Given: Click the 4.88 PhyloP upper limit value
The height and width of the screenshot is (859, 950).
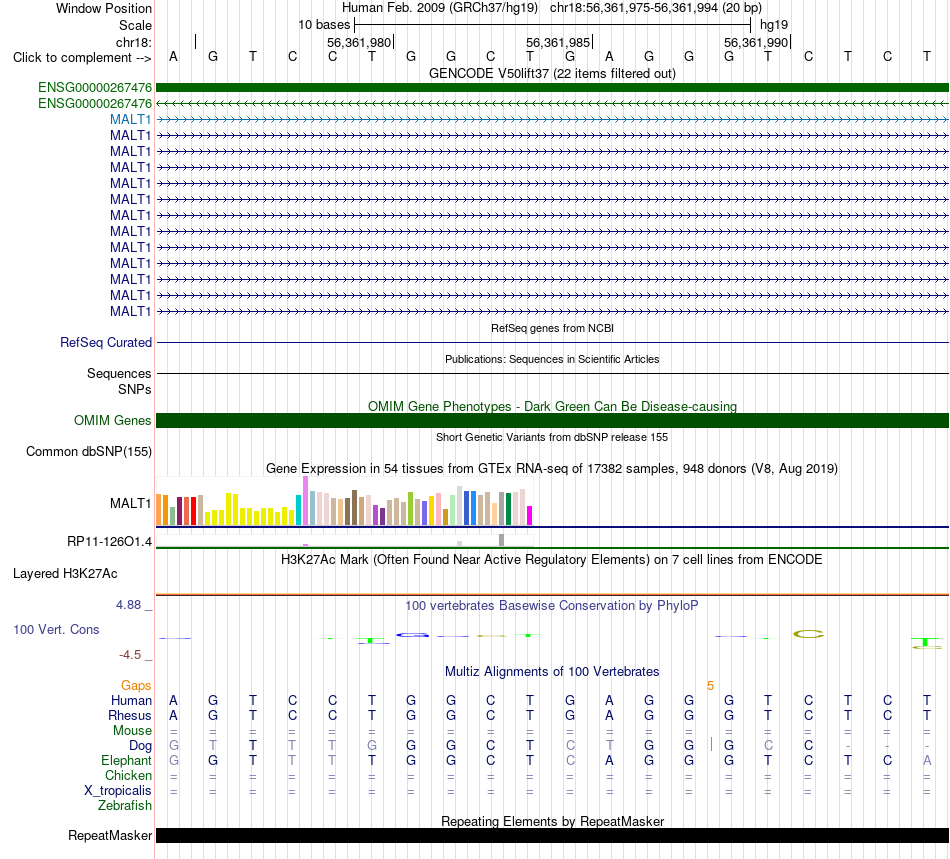Looking at the screenshot, I should 128,605.
